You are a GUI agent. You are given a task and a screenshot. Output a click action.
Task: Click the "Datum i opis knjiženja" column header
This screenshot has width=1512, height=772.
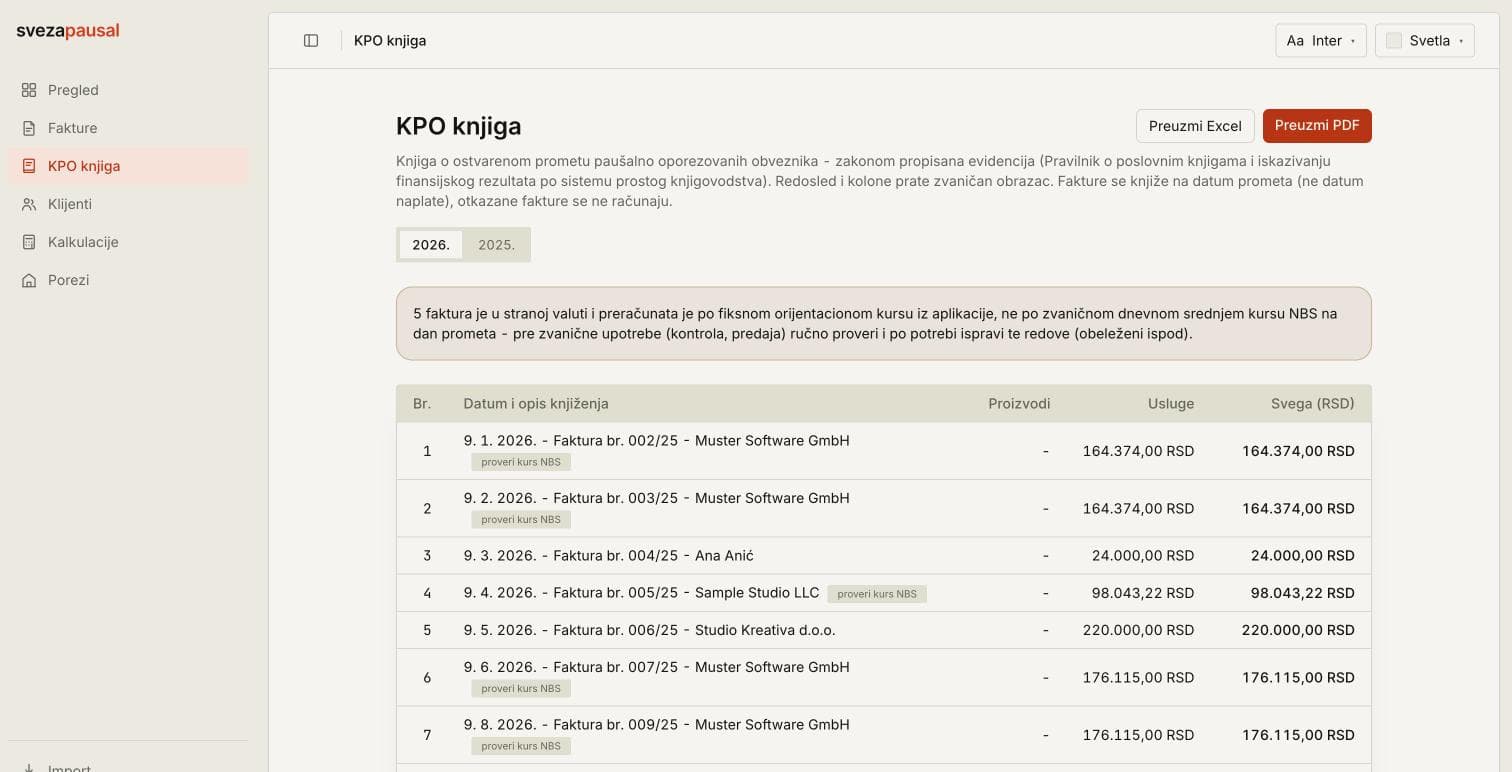coord(536,404)
